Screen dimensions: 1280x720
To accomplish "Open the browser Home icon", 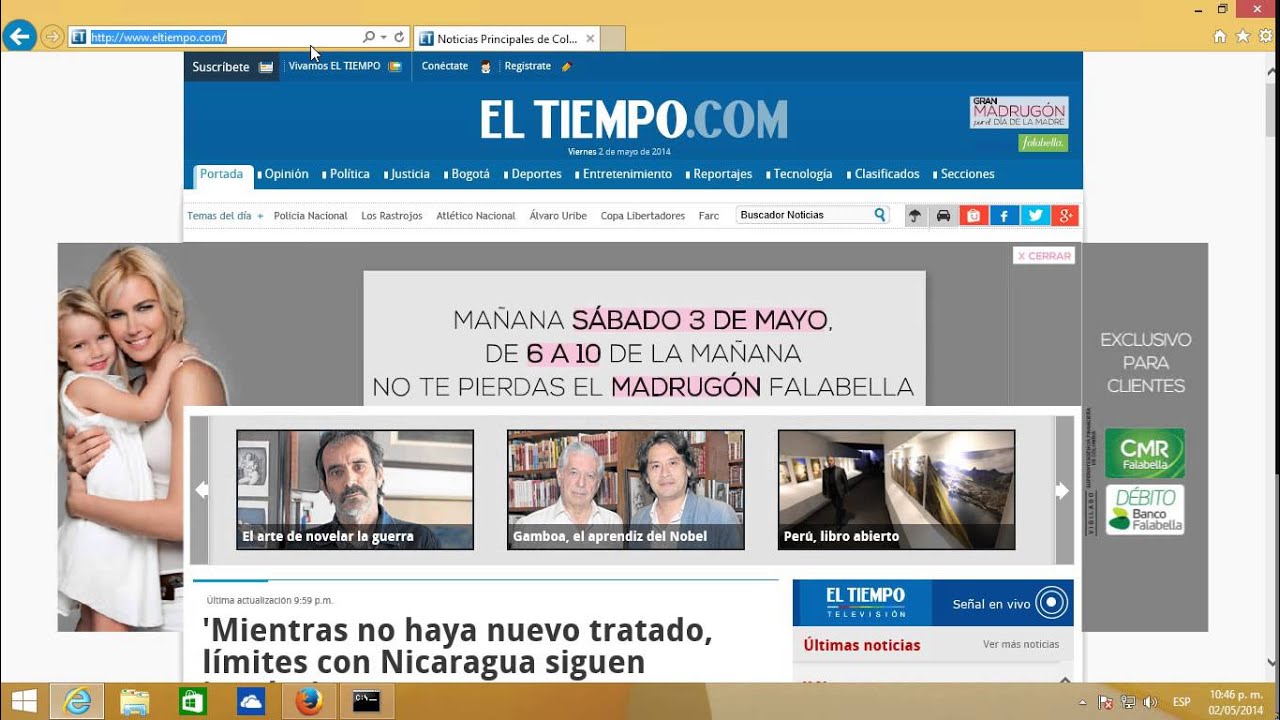I will [1219, 37].
